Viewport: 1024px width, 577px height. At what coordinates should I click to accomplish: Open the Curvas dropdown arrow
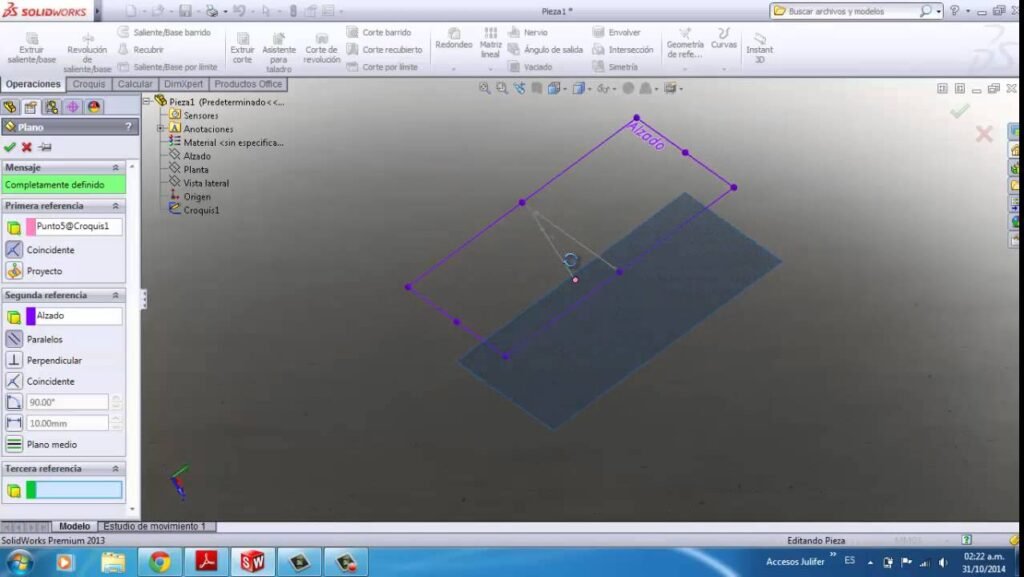[x=724, y=68]
